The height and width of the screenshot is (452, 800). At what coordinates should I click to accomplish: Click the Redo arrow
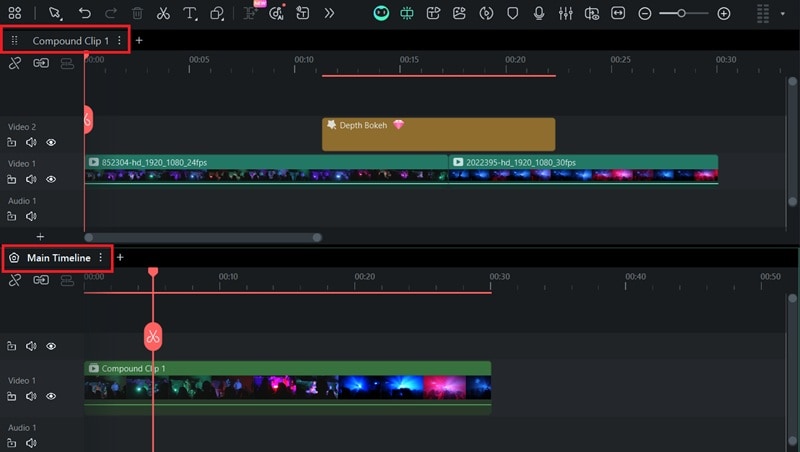click(111, 13)
